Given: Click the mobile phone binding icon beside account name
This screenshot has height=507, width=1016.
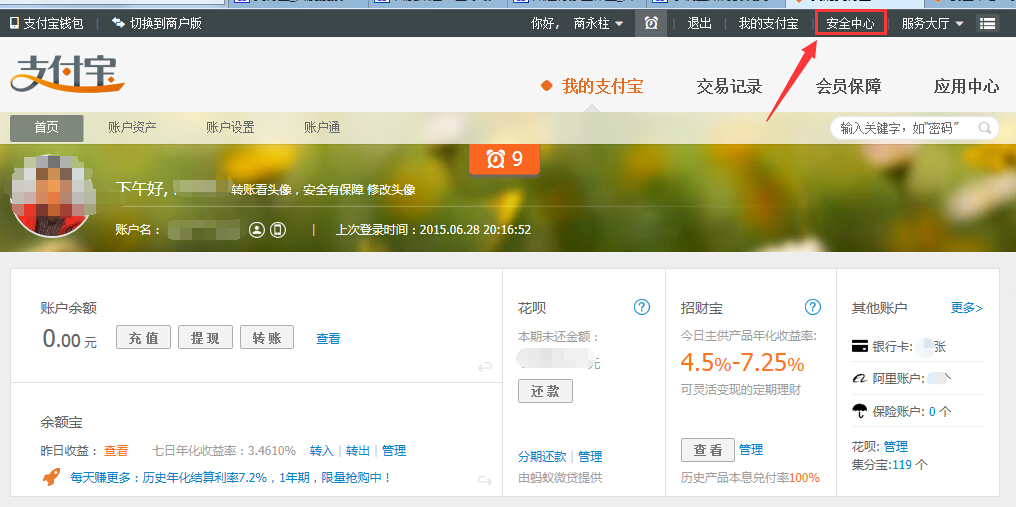Looking at the screenshot, I should (278, 230).
